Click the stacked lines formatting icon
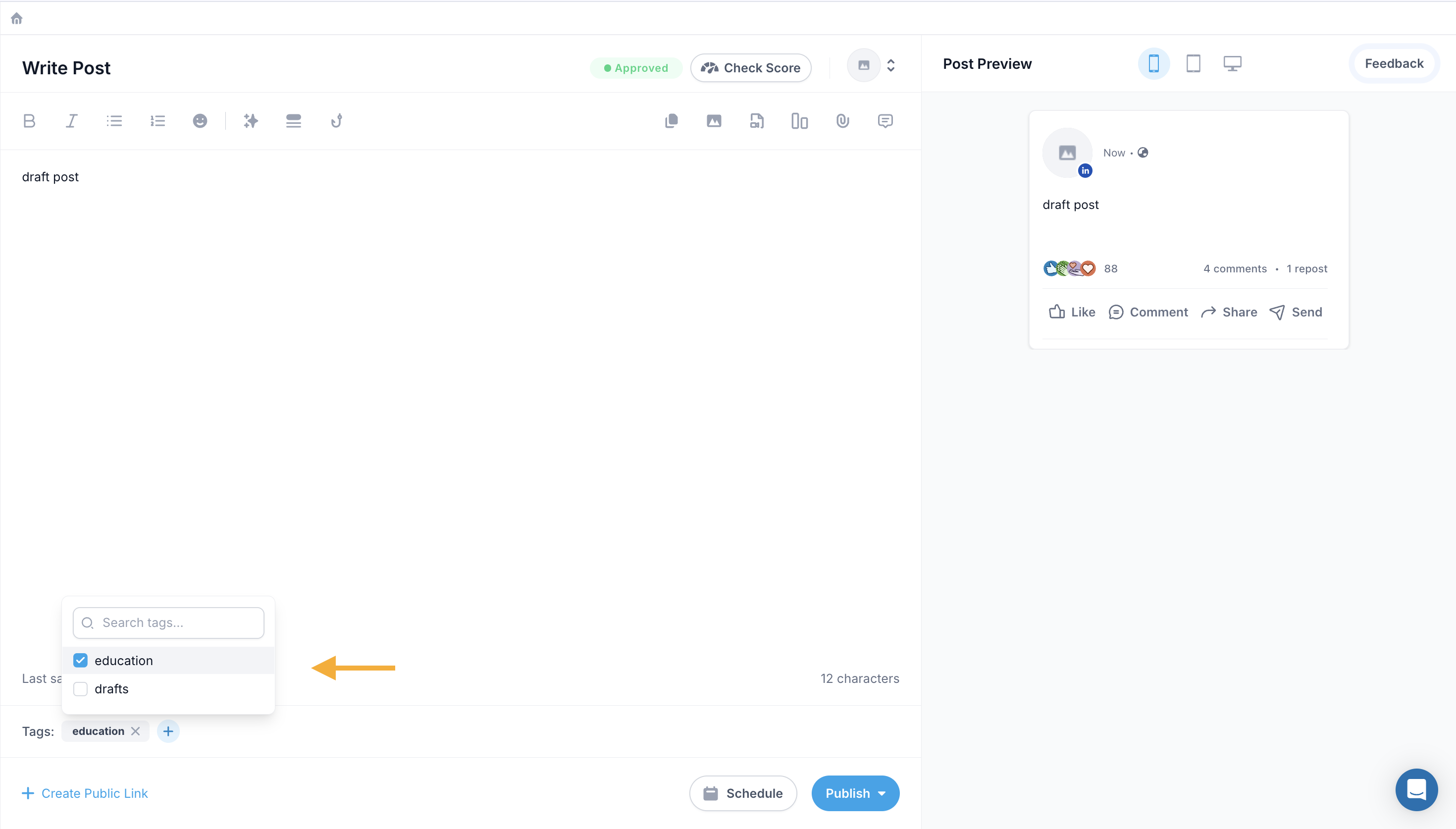Image resolution: width=1456 pixels, height=829 pixels. pos(293,121)
